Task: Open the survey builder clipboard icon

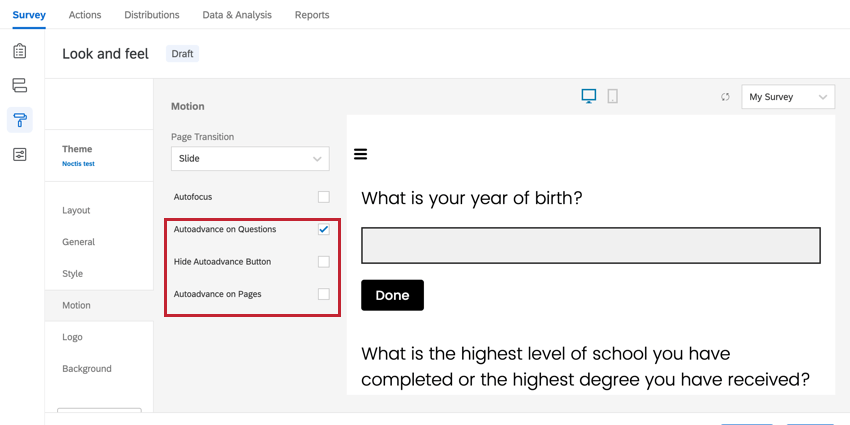Action: coord(20,51)
